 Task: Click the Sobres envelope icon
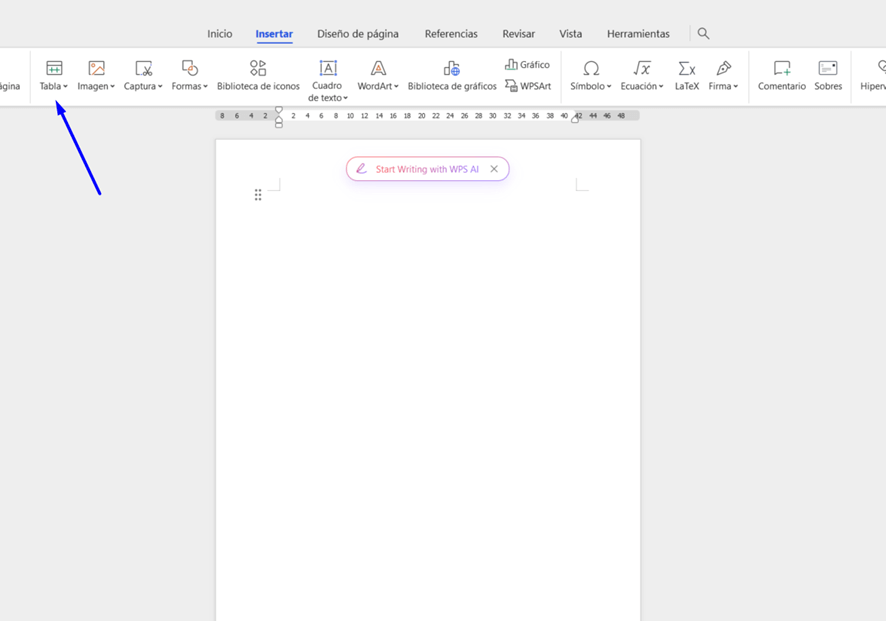(x=828, y=69)
